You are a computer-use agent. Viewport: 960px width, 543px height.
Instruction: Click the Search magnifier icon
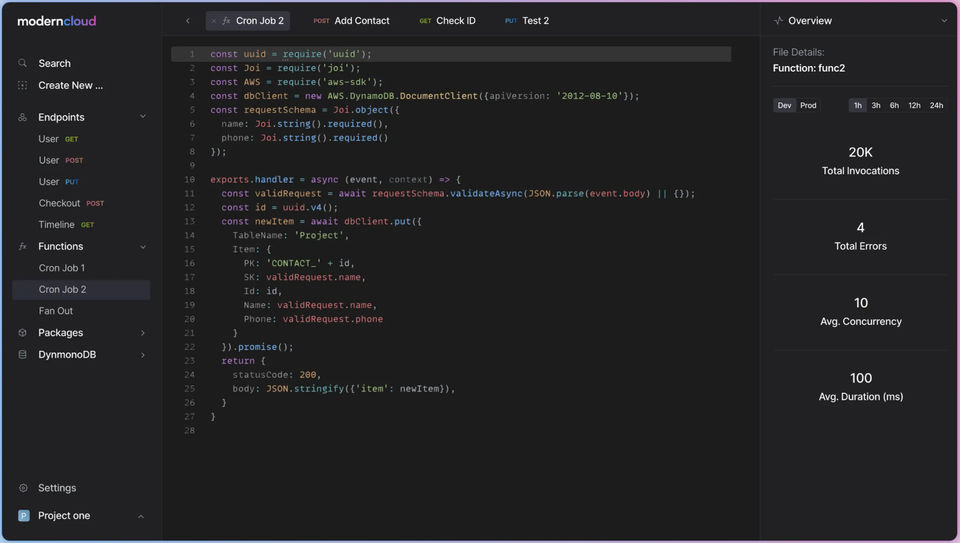click(x=23, y=63)
